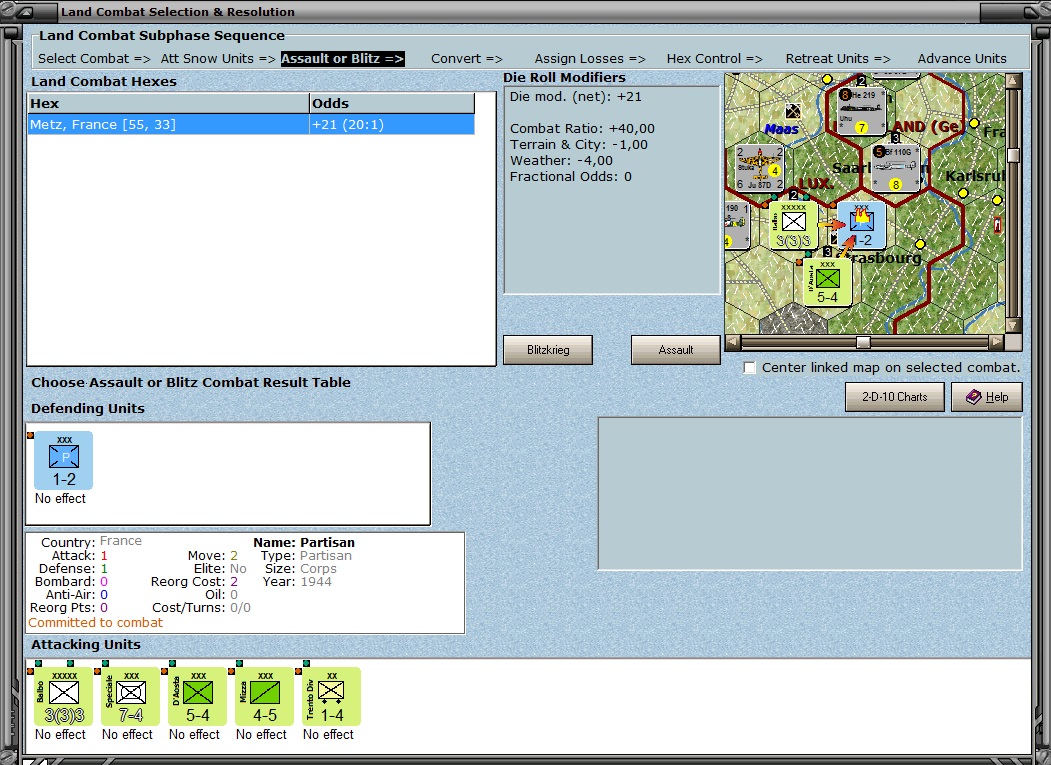Choose the Blitzkrieg combat table
1051x765 pixels.
[x=548, y=350]
